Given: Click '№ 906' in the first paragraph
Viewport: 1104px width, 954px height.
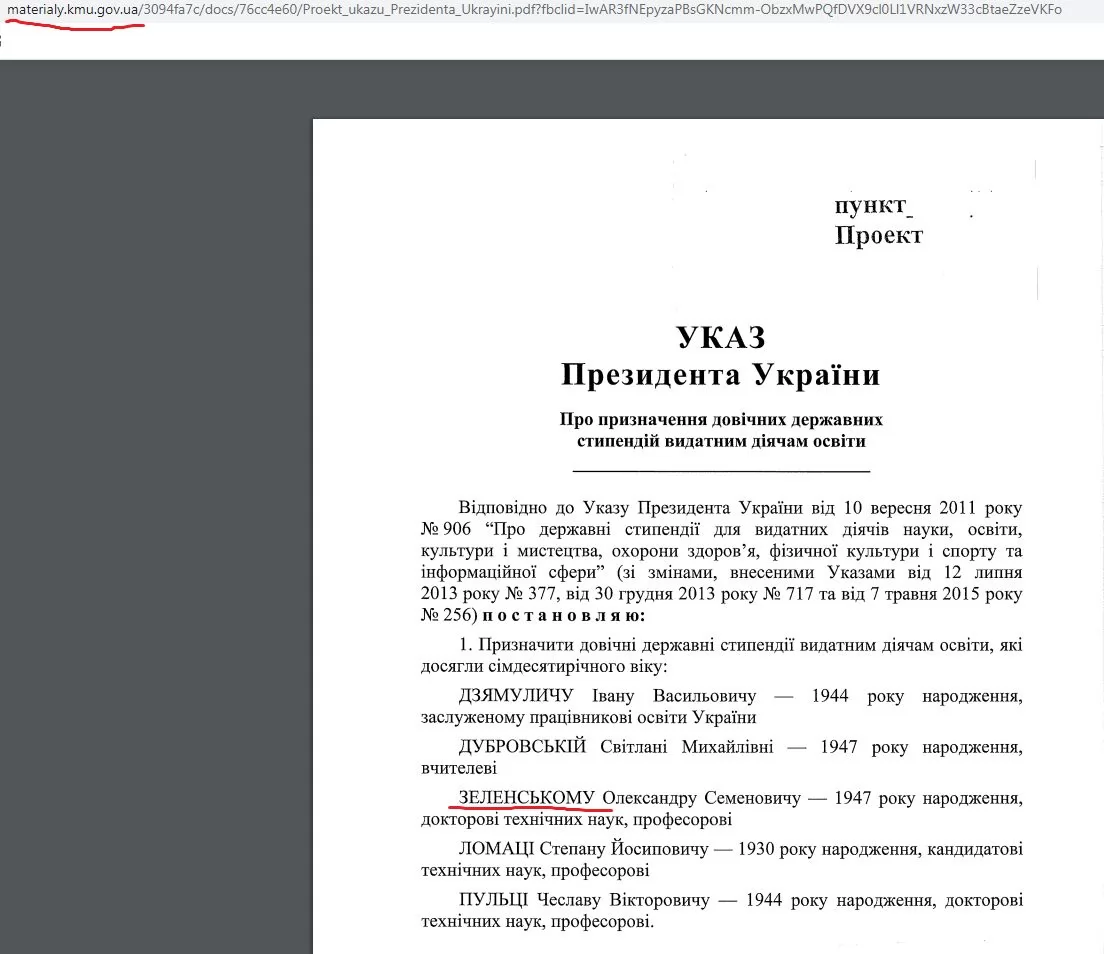Looking at the screenshot, I should click(445, 529).
